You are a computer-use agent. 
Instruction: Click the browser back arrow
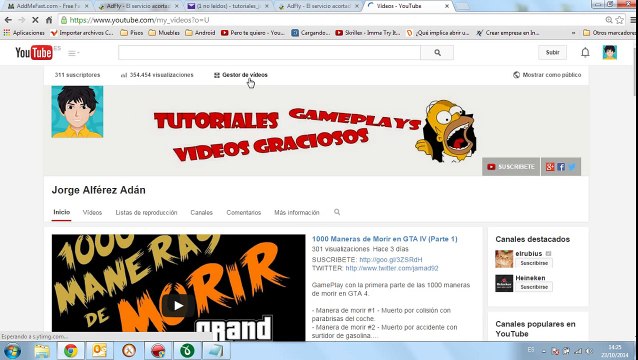point(8,20)
